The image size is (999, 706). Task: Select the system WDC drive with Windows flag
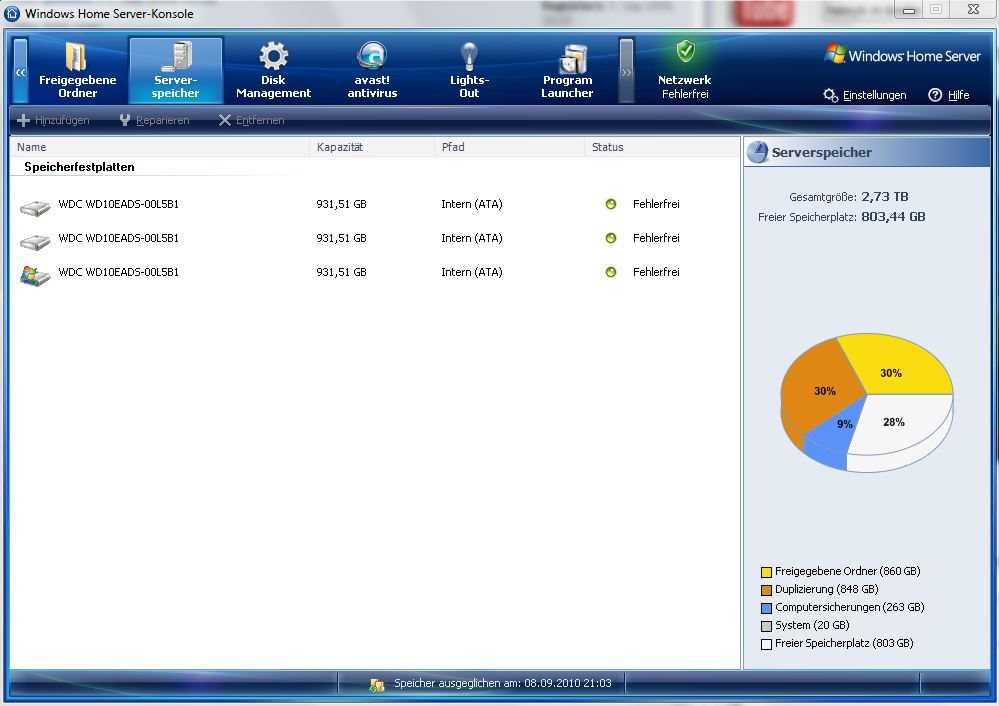click(375, 272)
